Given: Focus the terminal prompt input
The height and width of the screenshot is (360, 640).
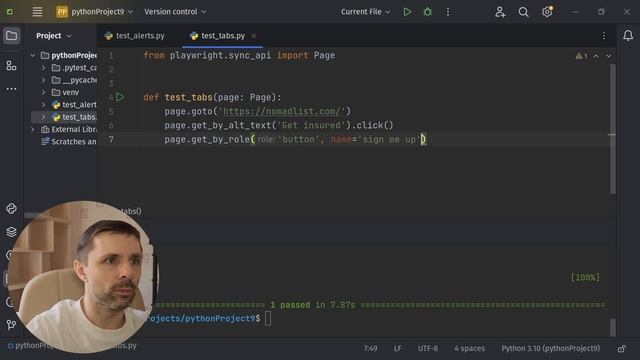Looking at the screenshot, I should [x=268, y=318].
